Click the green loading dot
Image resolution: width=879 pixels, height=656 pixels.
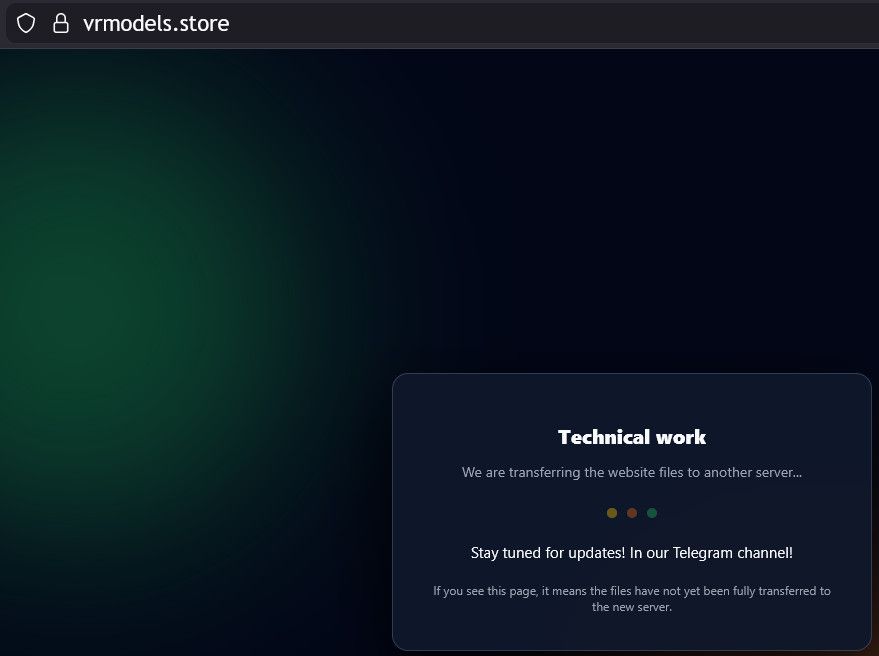coord(652,512)
